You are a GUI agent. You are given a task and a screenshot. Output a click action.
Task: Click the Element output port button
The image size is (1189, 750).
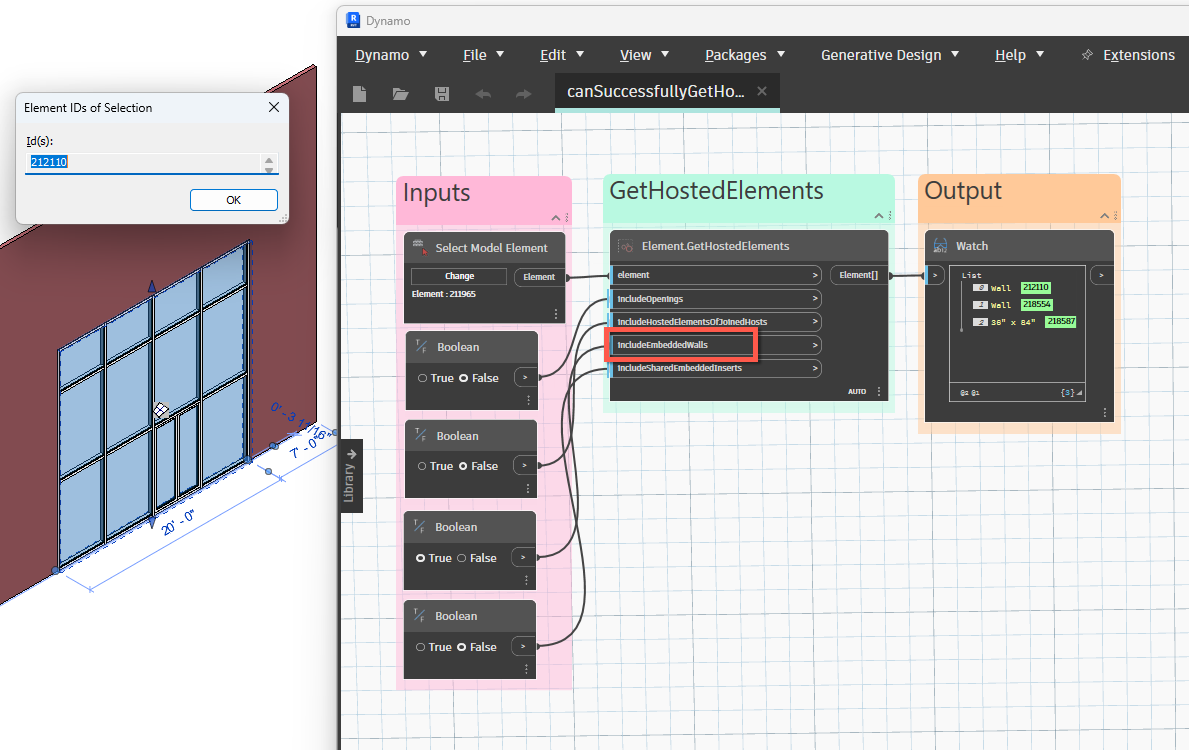coord(539,277)
